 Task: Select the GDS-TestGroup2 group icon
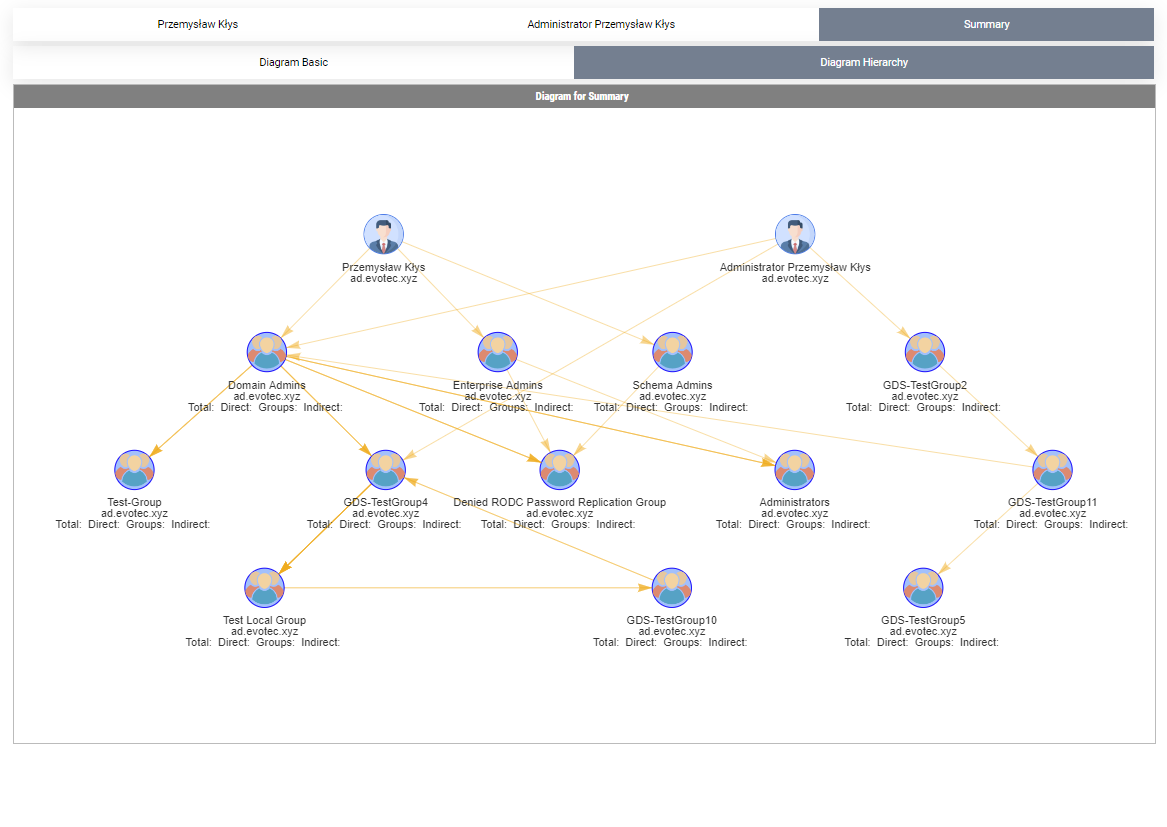(925, 352)
